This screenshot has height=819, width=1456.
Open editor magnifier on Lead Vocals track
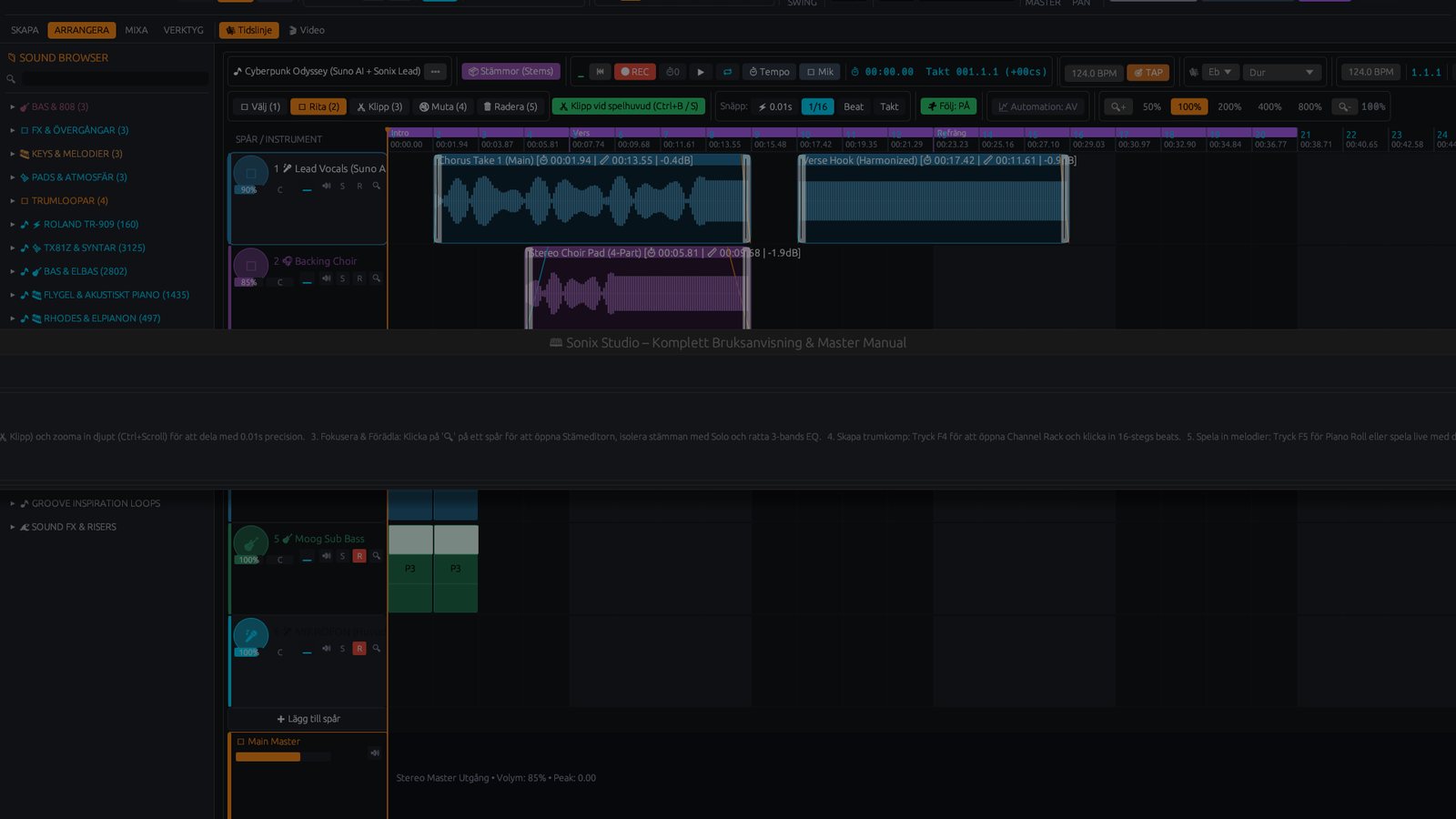376,186
